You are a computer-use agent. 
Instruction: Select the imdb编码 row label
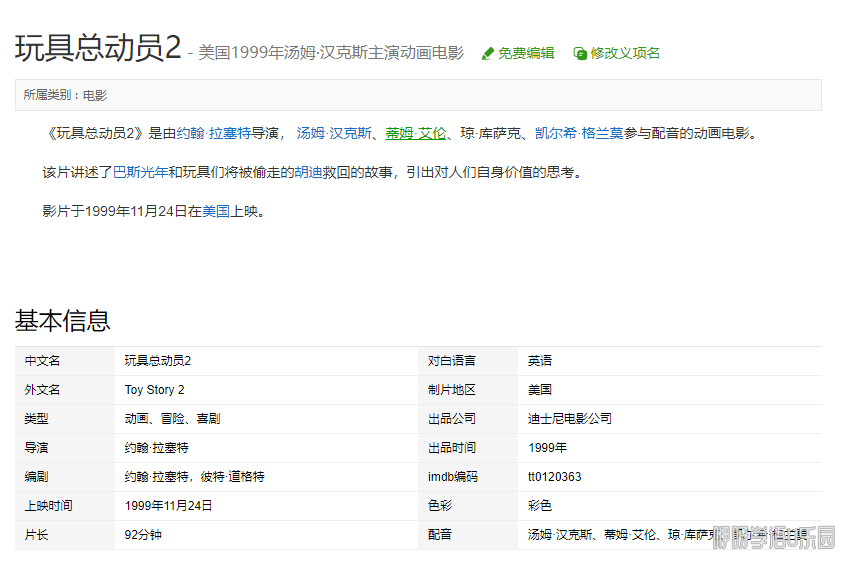[x=453, y=477]
